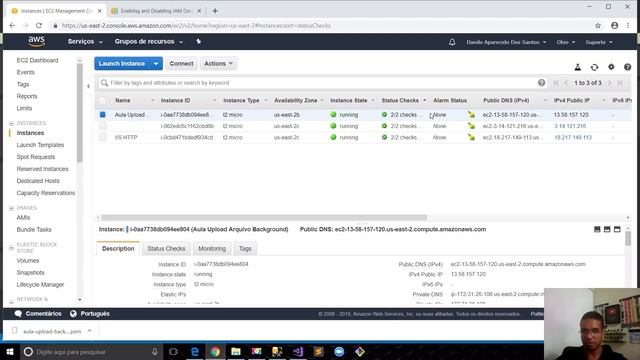Viewport: 640px width, 360px height.
Task: Open the Ohio region dropdown
Action: (x=565, y=42)
